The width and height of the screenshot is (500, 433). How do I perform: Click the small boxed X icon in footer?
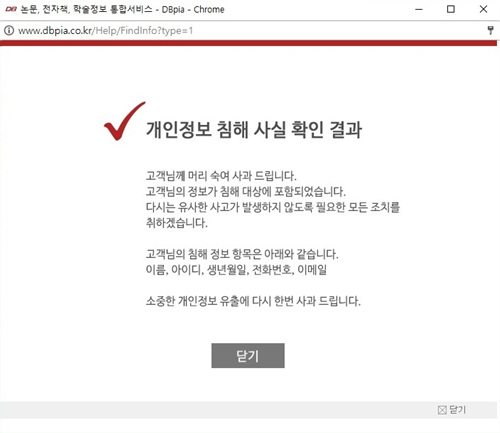[x=442, y=410]
